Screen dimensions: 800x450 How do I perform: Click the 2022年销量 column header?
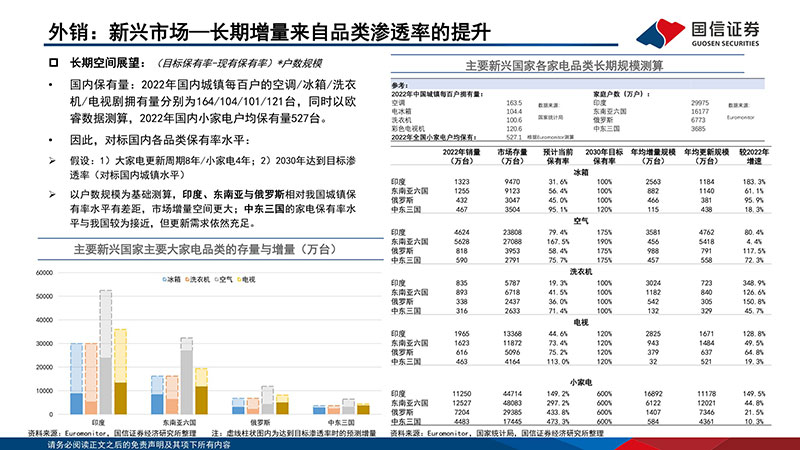click(461, 157)
